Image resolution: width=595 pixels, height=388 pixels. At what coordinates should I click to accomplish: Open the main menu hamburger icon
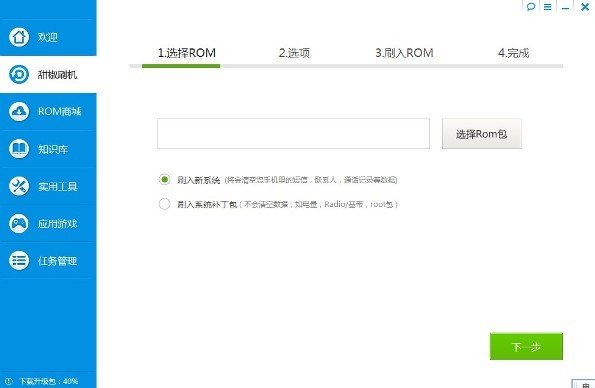tap(548, 6)
